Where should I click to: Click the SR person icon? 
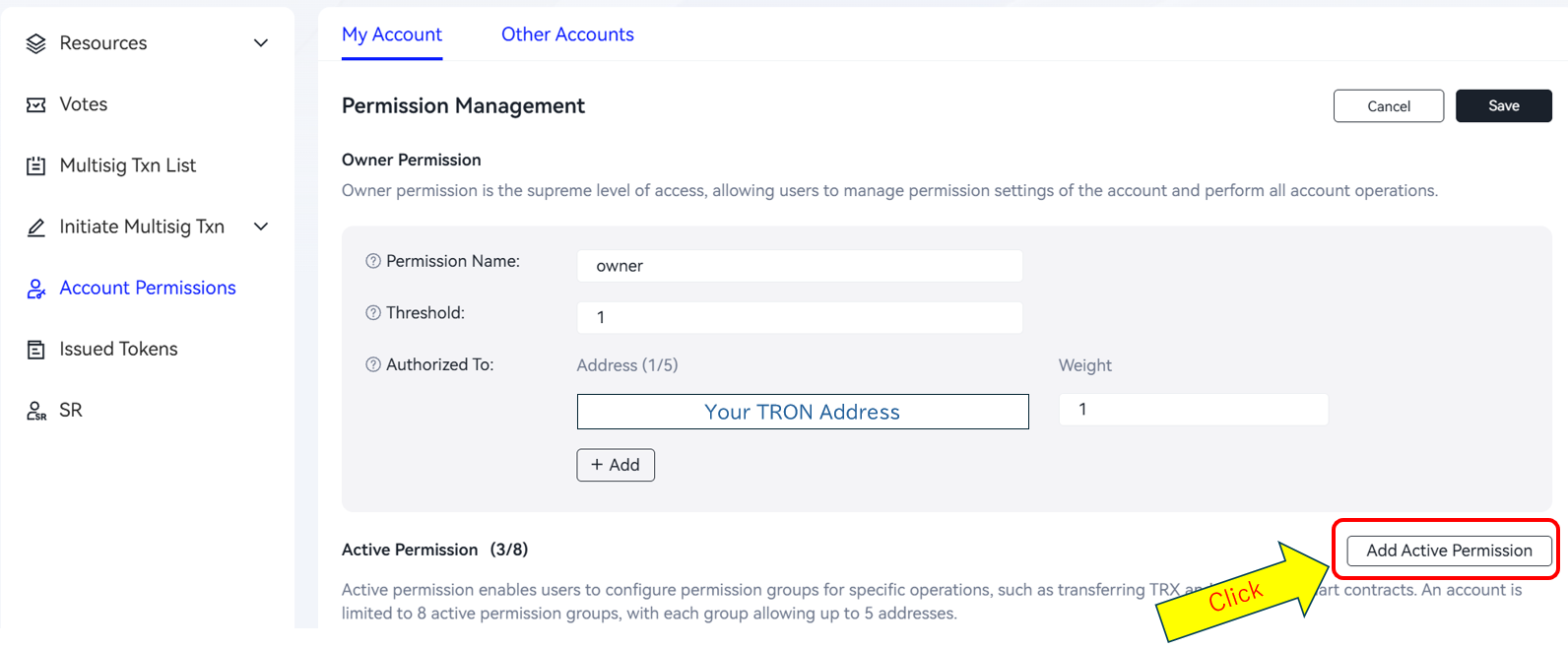36,411
